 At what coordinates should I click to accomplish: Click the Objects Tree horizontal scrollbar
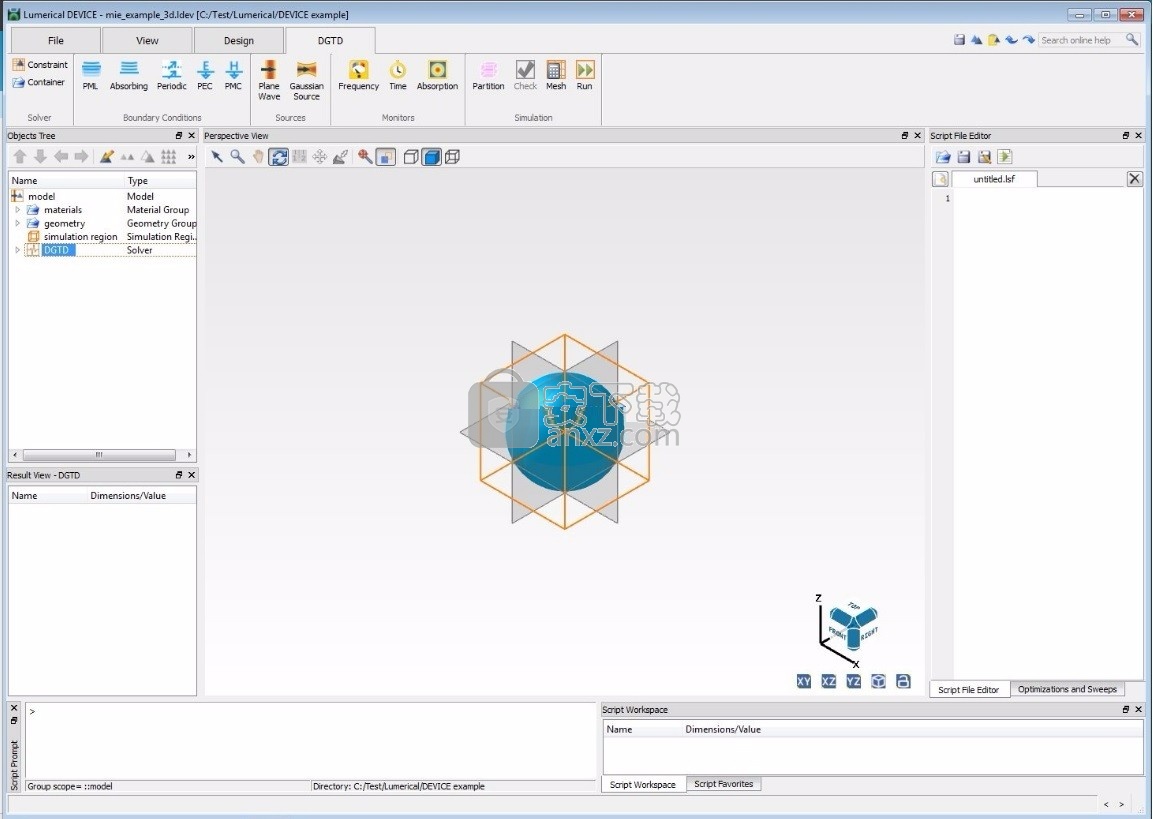click(99, 455)
